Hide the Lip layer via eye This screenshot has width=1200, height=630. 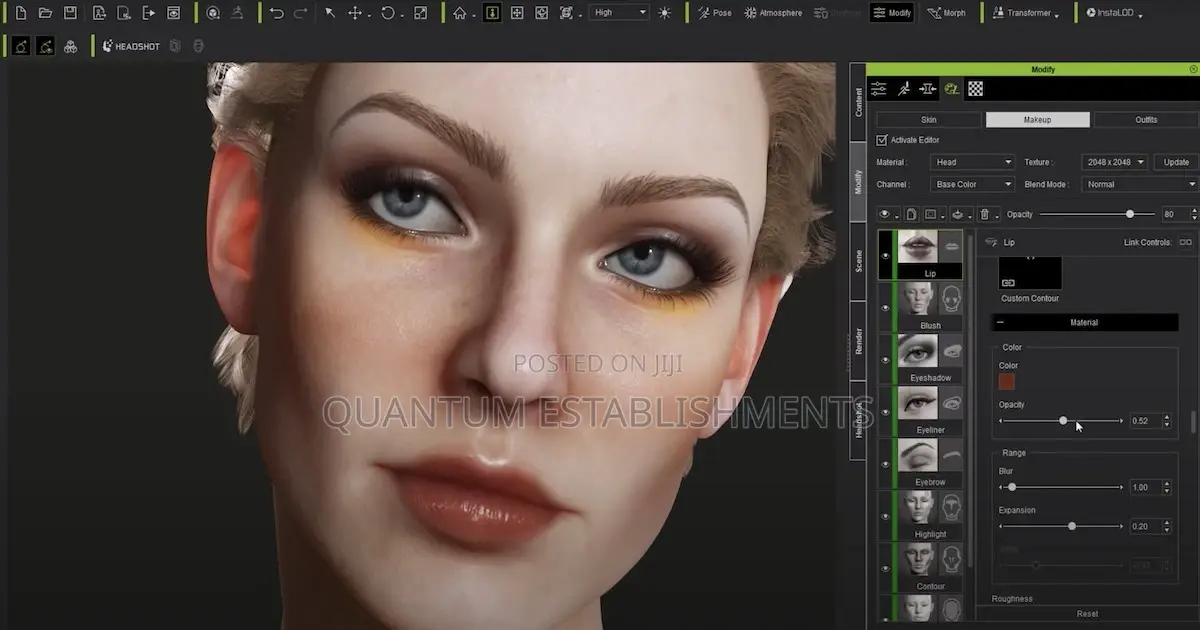pos(885,256)
